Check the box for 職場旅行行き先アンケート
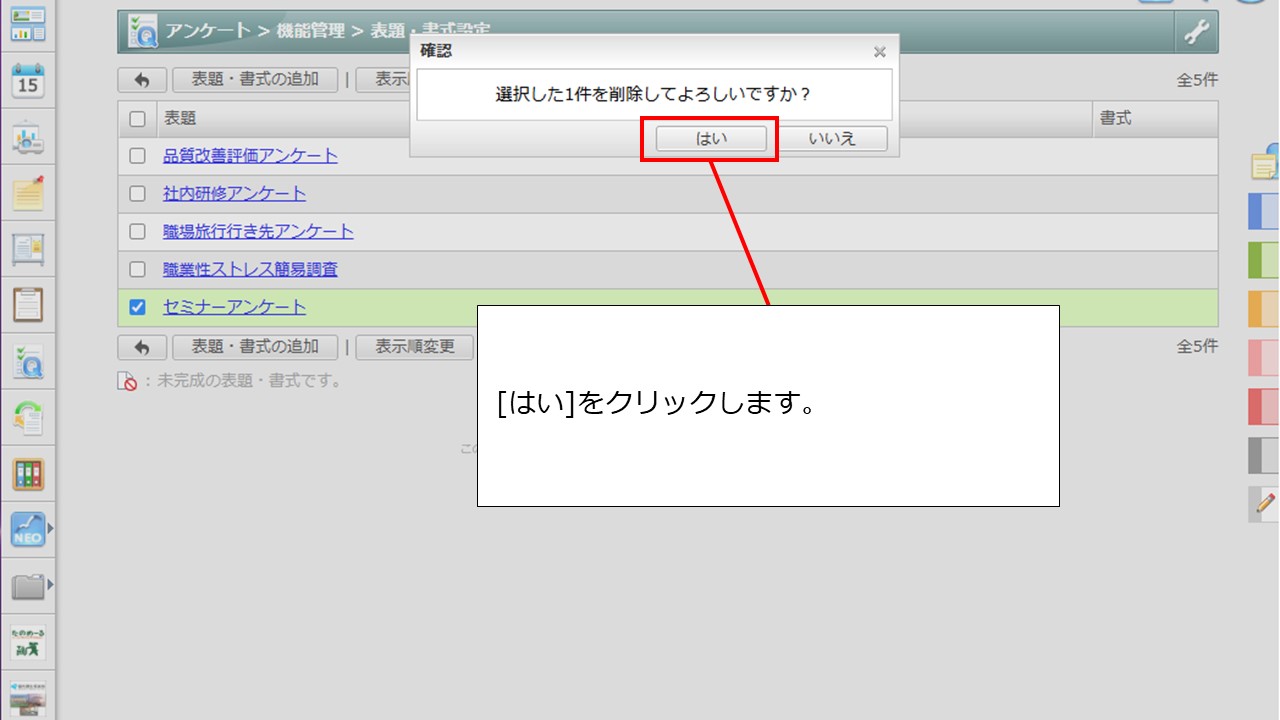Viewport: 1280px width, 720px height. click(138, 232)
